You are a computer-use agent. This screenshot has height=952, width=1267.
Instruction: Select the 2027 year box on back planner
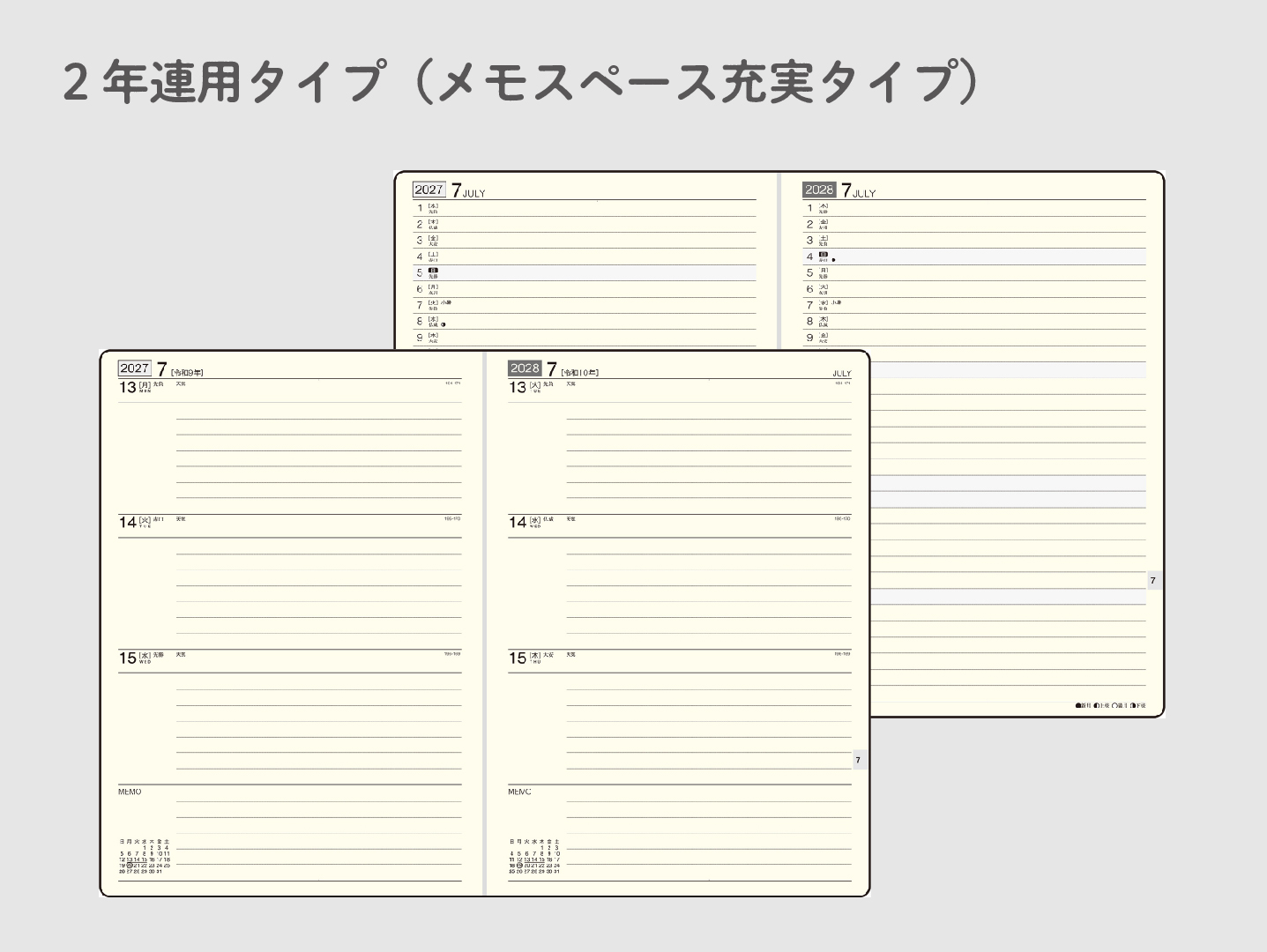429,190
